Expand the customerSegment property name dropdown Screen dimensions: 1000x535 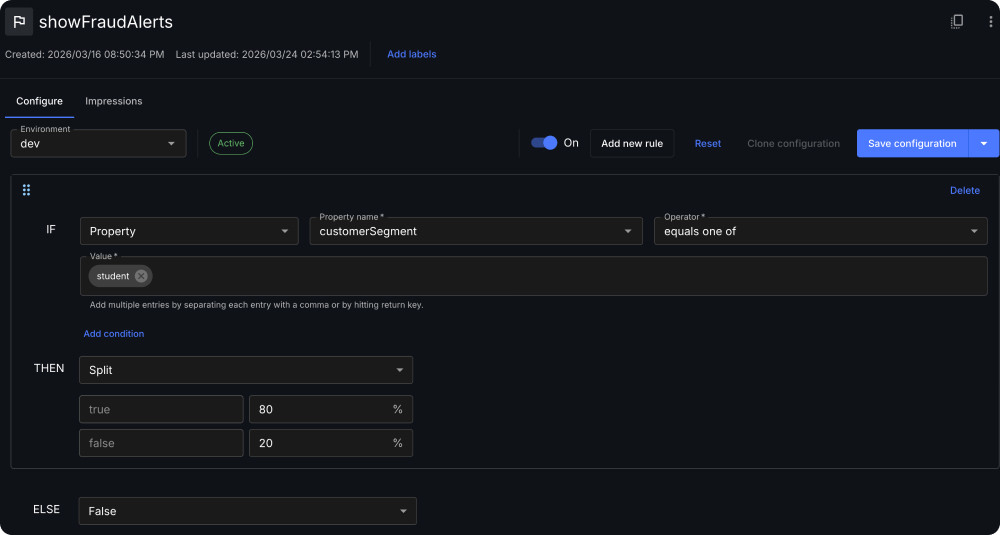coord(476,231)
